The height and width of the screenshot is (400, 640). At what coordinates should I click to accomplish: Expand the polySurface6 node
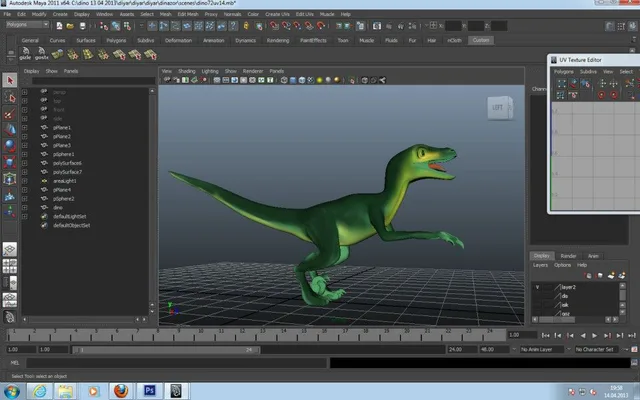[24, 163]
